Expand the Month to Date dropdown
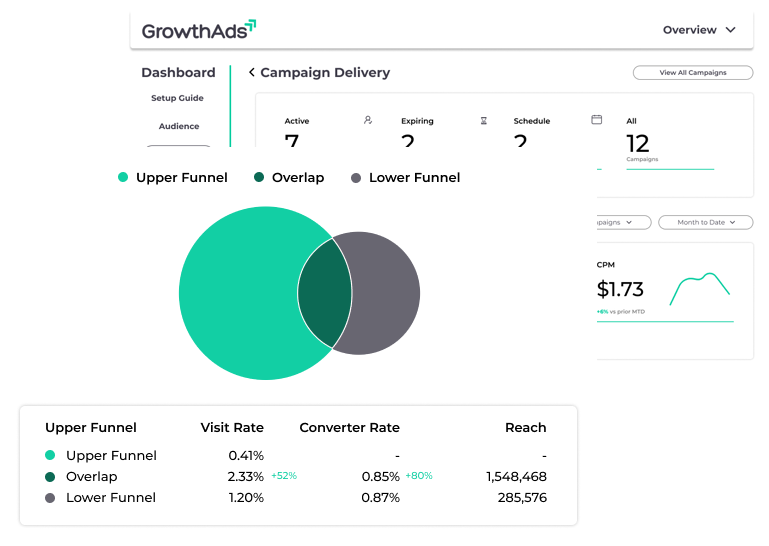 (707, 222)
